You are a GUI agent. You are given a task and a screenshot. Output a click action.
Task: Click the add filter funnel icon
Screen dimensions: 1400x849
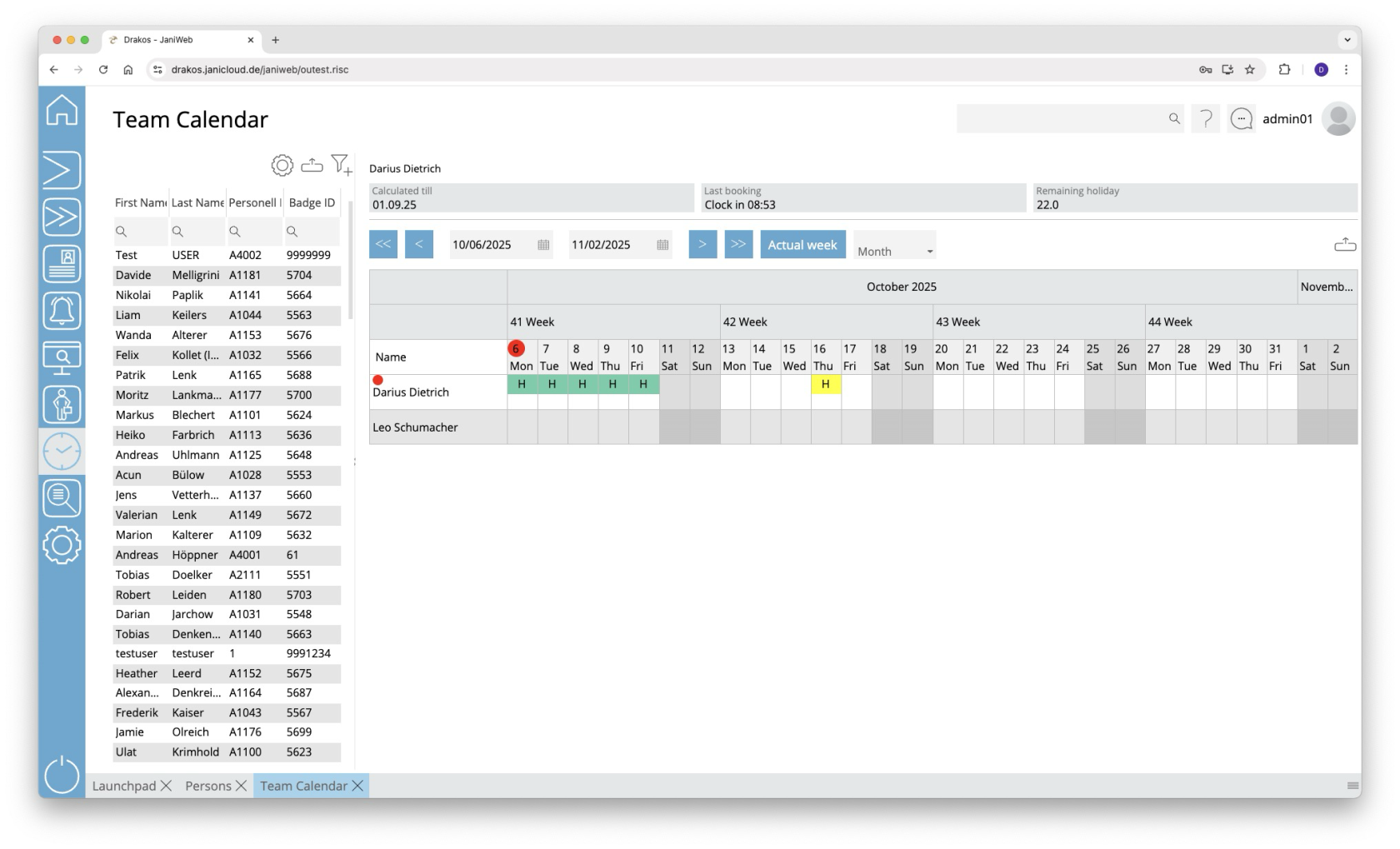(x=341, y=165)
